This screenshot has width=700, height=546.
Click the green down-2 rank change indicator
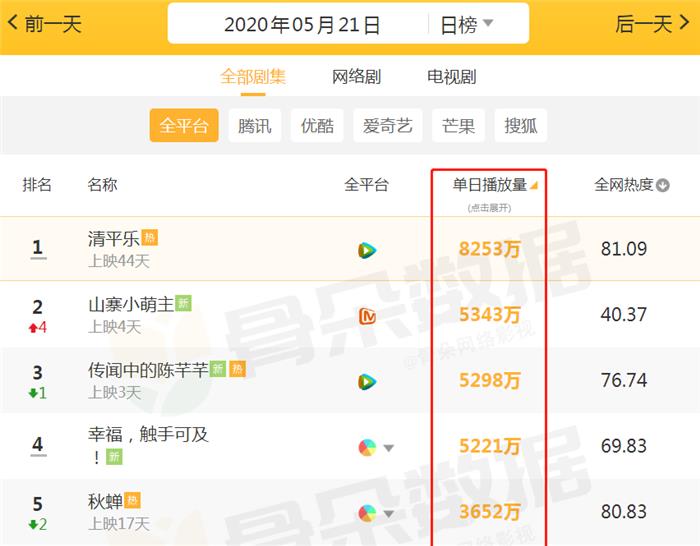[38, 525]
